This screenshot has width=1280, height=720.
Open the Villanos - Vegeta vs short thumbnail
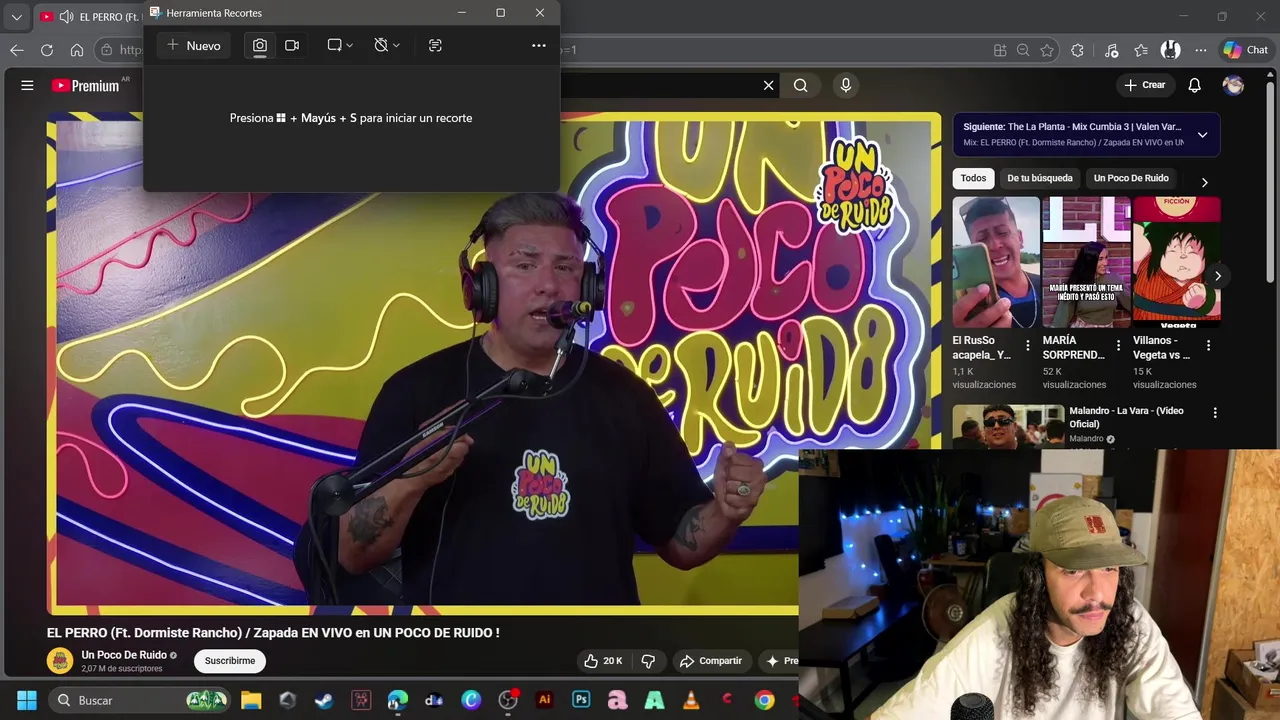pyautogui.click(x=1176, y=262)
